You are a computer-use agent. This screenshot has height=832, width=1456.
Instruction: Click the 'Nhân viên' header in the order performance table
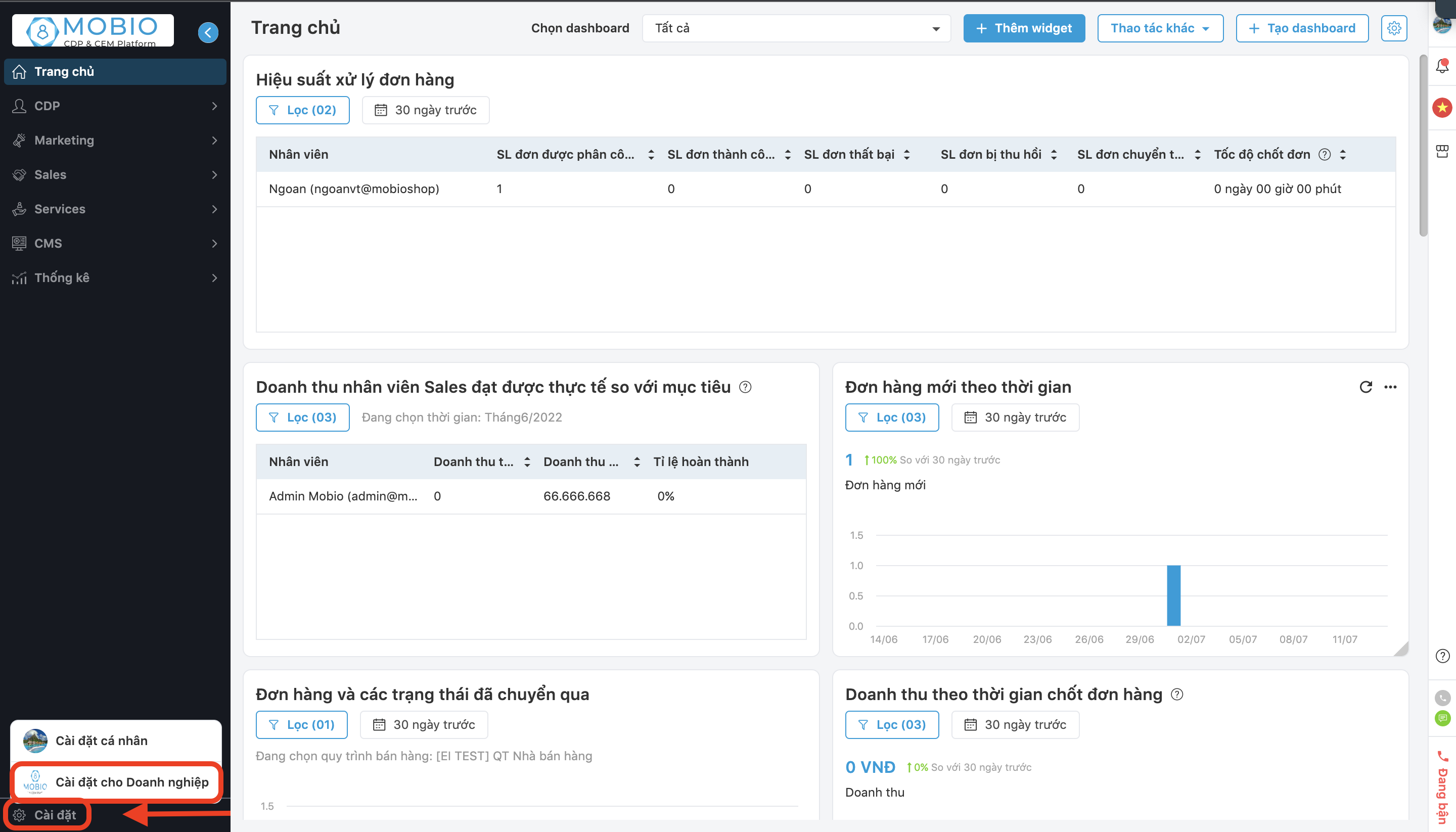(x=298, y=154)
